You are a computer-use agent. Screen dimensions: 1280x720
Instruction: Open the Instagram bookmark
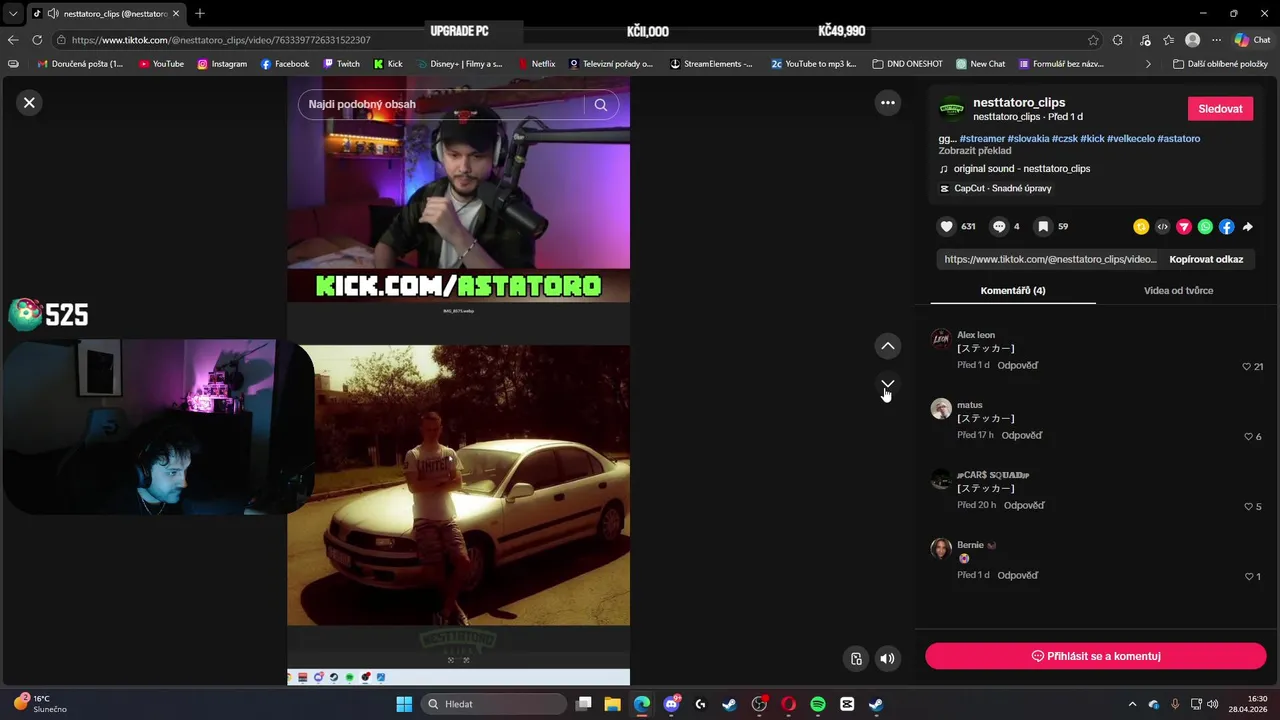[x=222, y=64]
